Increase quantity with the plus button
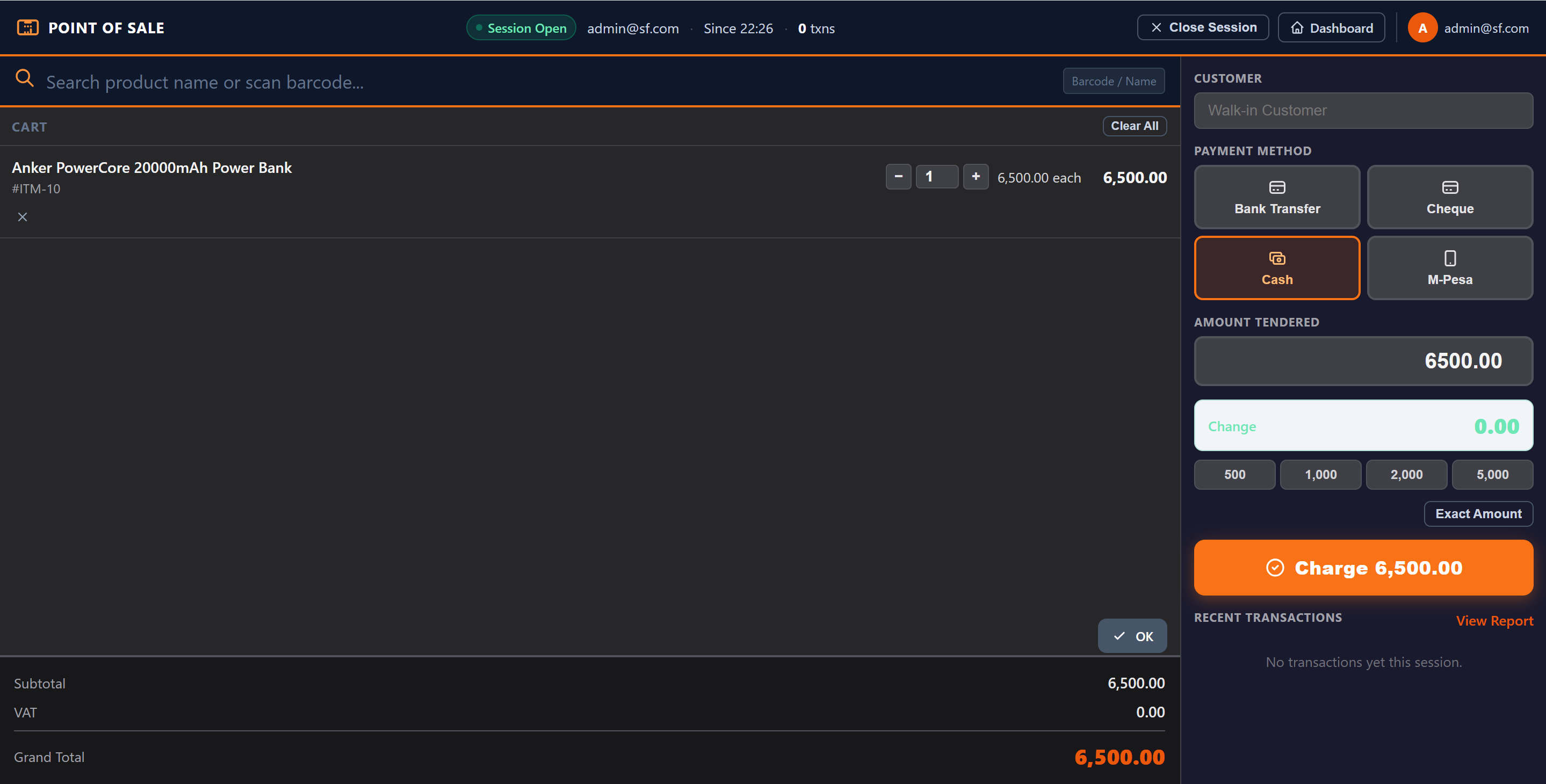1546x784 pixels. [x=976, y=177]
